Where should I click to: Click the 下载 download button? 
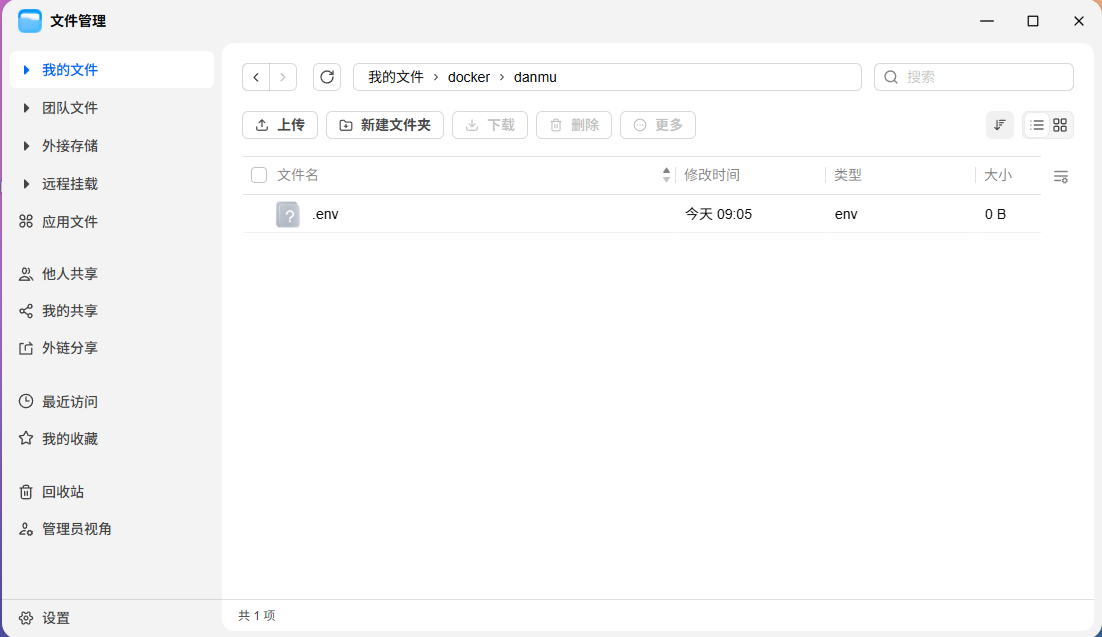(x=490, y=125)
